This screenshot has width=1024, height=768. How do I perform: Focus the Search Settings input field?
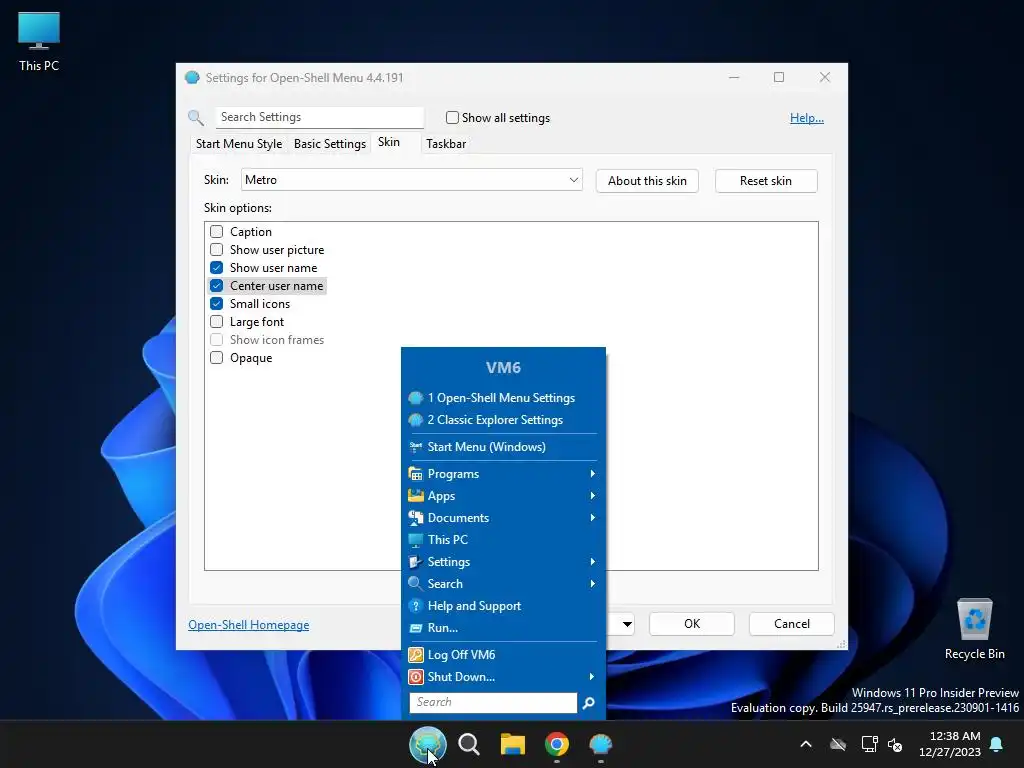[x=320, y=118]
